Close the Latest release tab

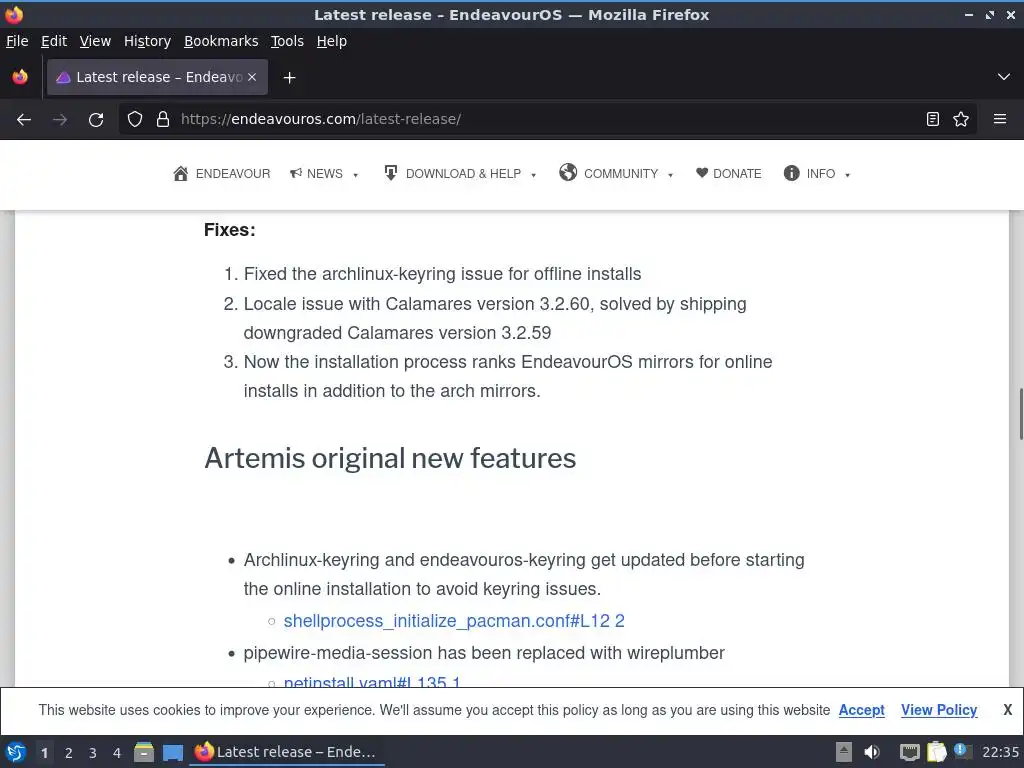(x=252, y=77)
